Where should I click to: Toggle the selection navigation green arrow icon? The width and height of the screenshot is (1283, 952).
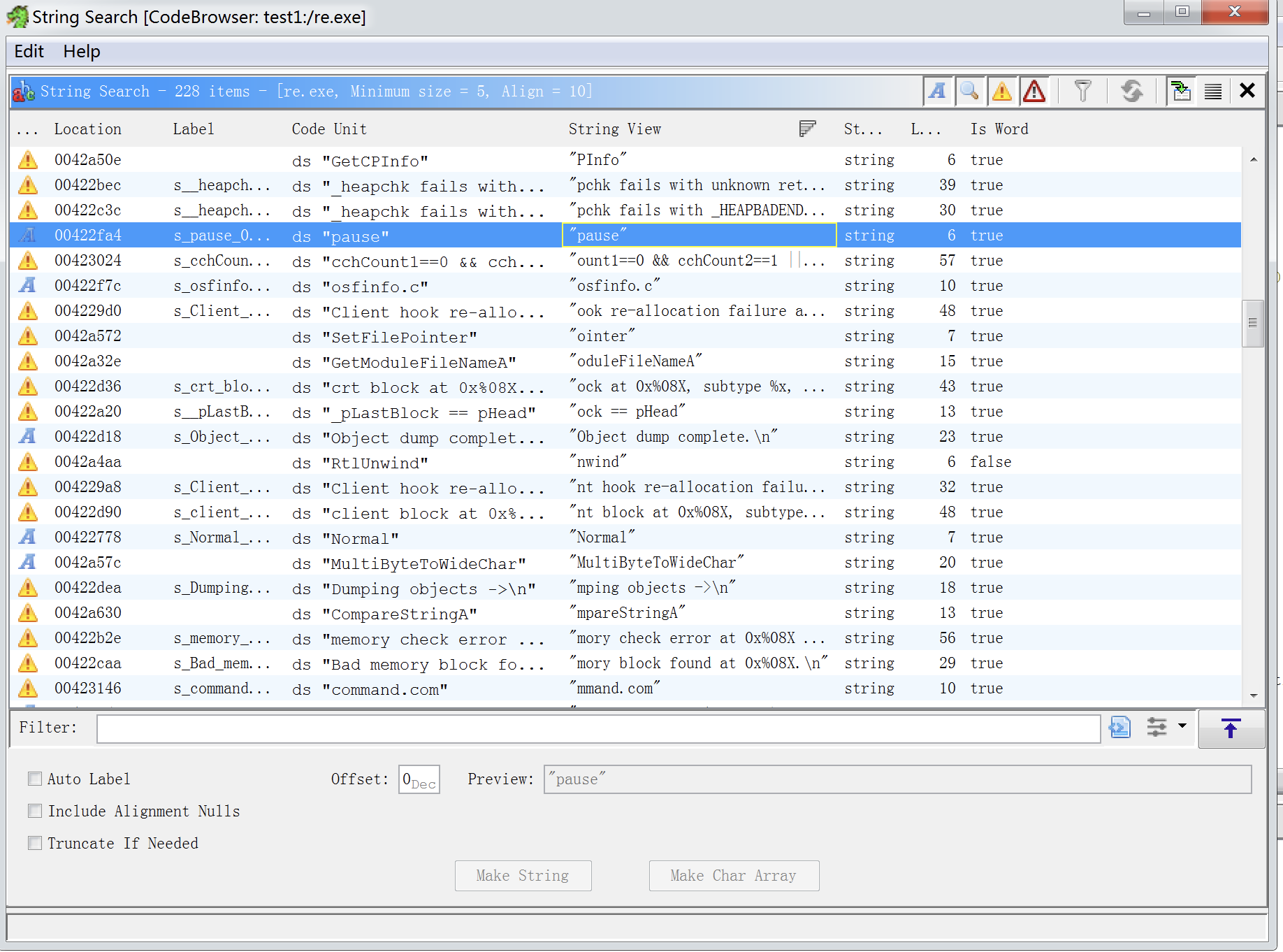coord(1181,91)
